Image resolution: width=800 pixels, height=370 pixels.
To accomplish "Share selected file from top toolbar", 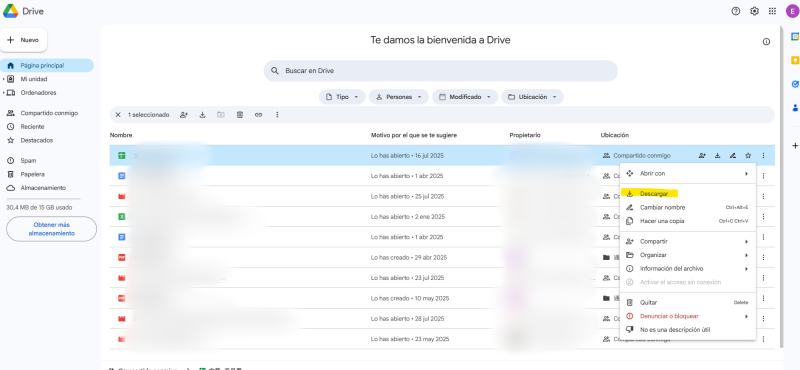I will pyautogui.click(x=184, y=115).
